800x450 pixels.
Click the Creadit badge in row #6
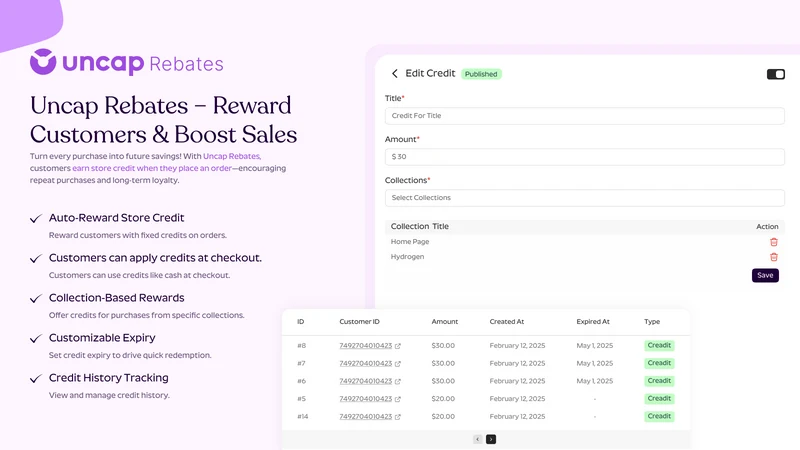pos(659,381)
